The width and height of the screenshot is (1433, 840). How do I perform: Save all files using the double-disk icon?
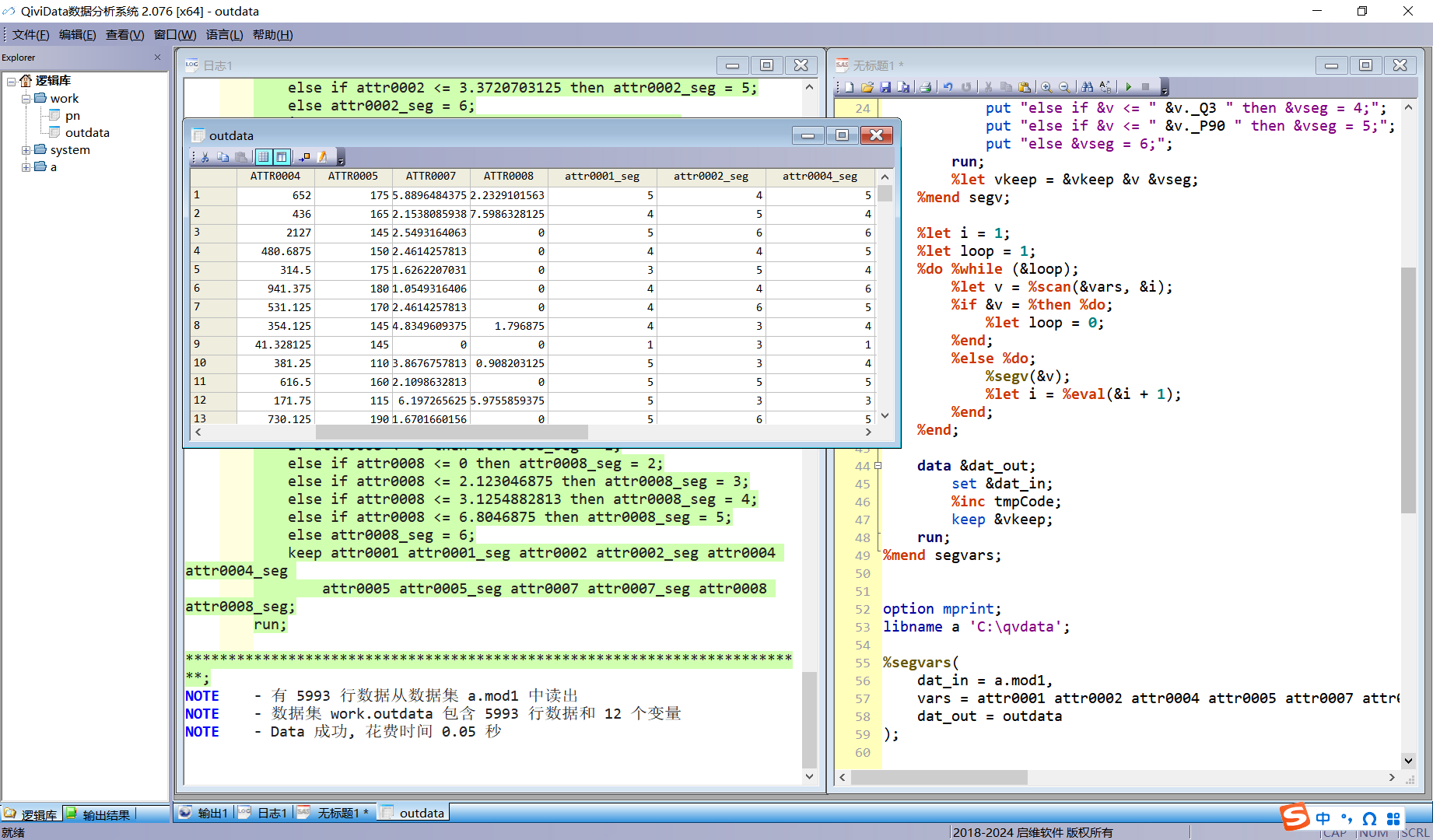[903, 87]
